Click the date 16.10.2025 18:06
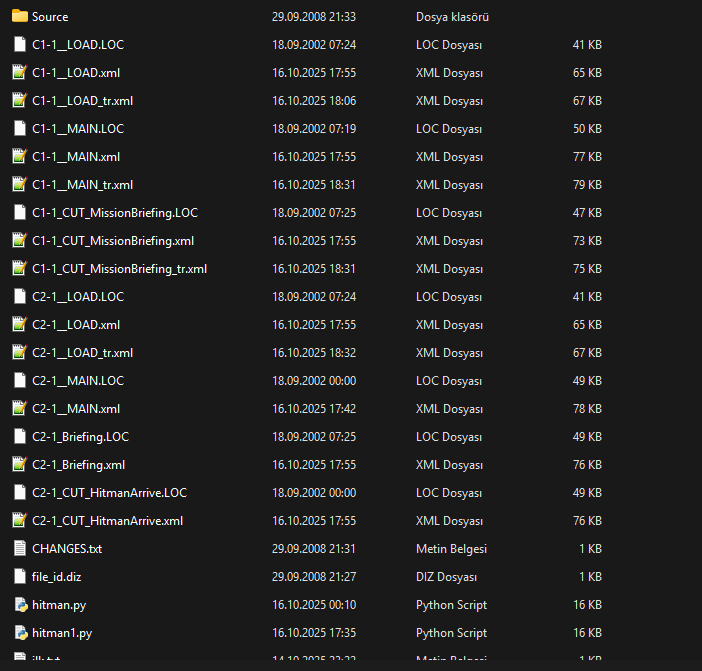The image size is (702, 671). [314, 101]
